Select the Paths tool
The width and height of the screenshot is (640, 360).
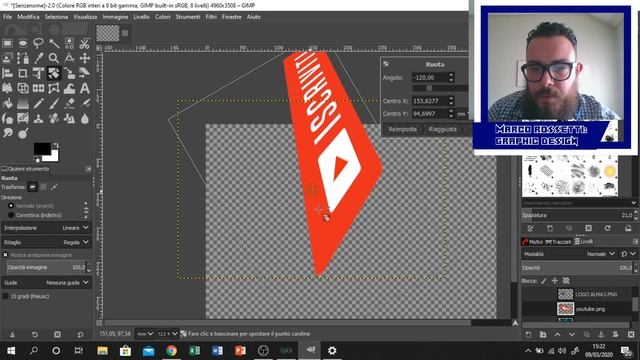click(x=23, y=58)
